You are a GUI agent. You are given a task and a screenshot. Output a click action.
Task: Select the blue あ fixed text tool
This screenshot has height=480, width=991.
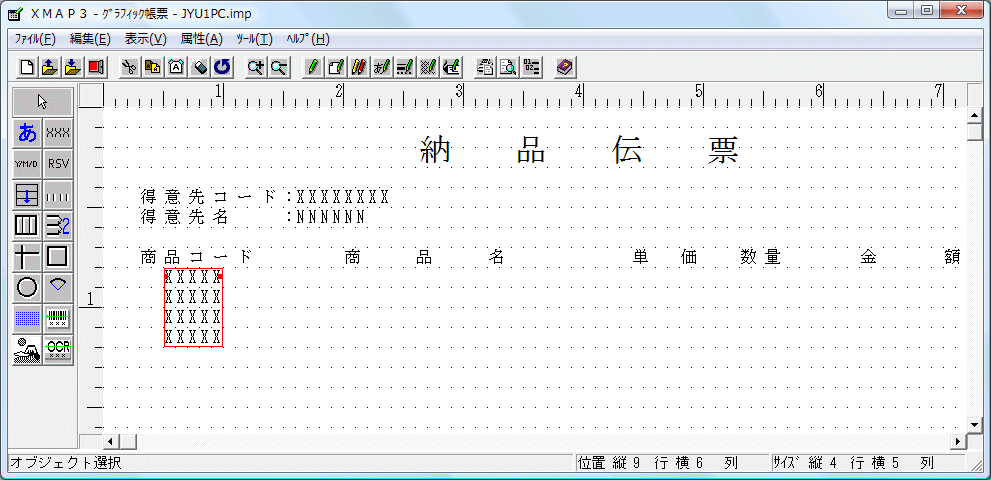click(27, 133)
